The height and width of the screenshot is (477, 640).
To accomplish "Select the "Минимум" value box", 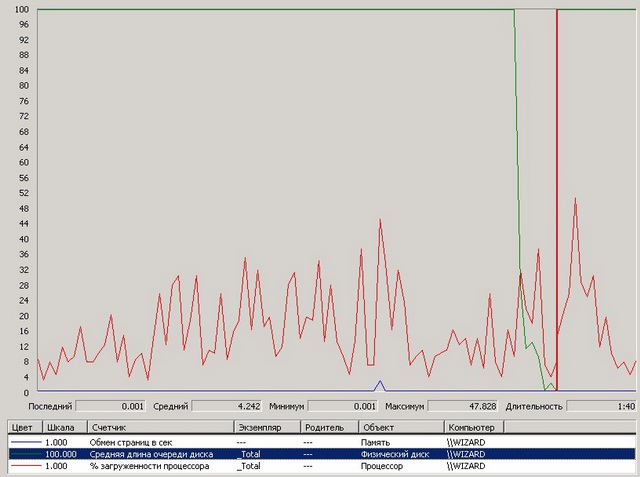I will click(343, 407).
